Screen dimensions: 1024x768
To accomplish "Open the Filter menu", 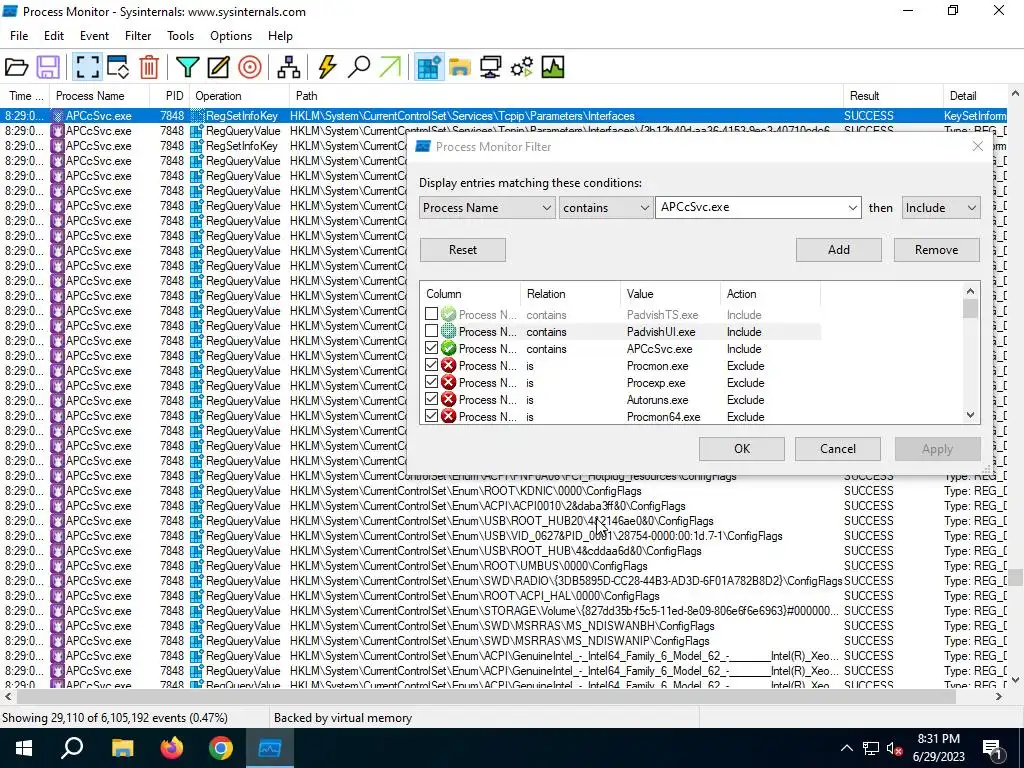I will tap(138, 36).
